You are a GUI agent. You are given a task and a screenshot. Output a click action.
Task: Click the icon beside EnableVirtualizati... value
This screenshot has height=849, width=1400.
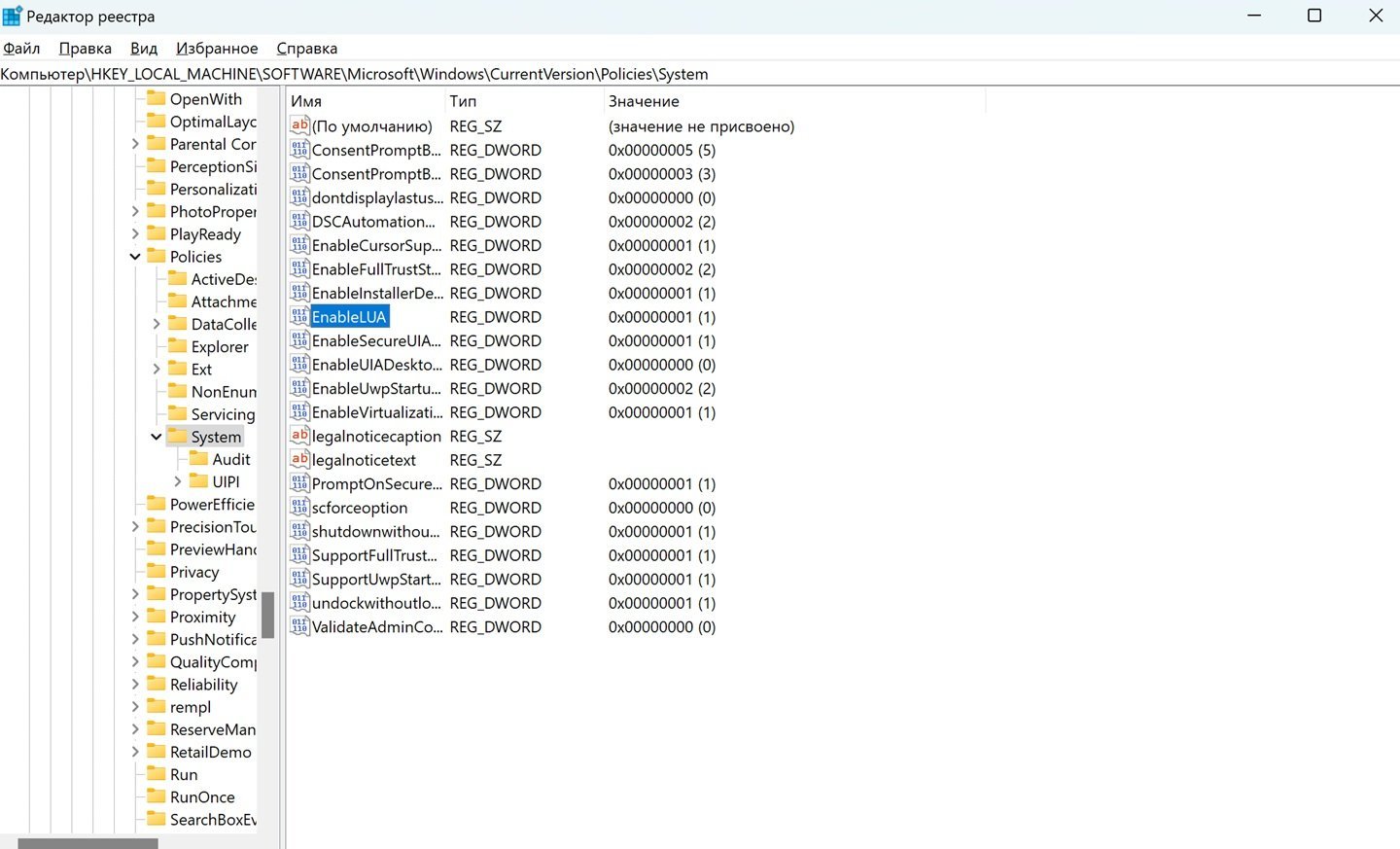click(299, 412)
